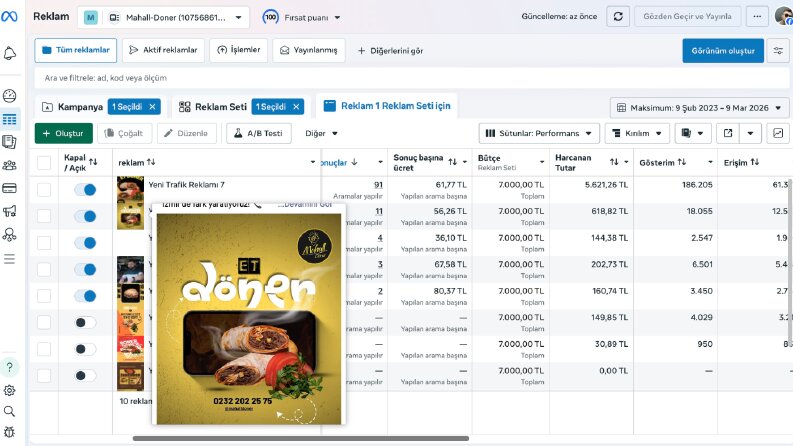Open bug report icon in sidebar
The image size is (793, 446).
10,432
